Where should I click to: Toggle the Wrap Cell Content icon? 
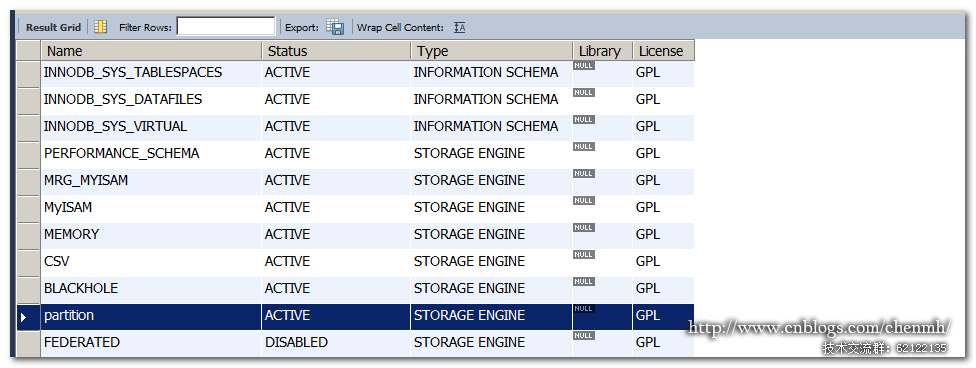tap(459, 27)
